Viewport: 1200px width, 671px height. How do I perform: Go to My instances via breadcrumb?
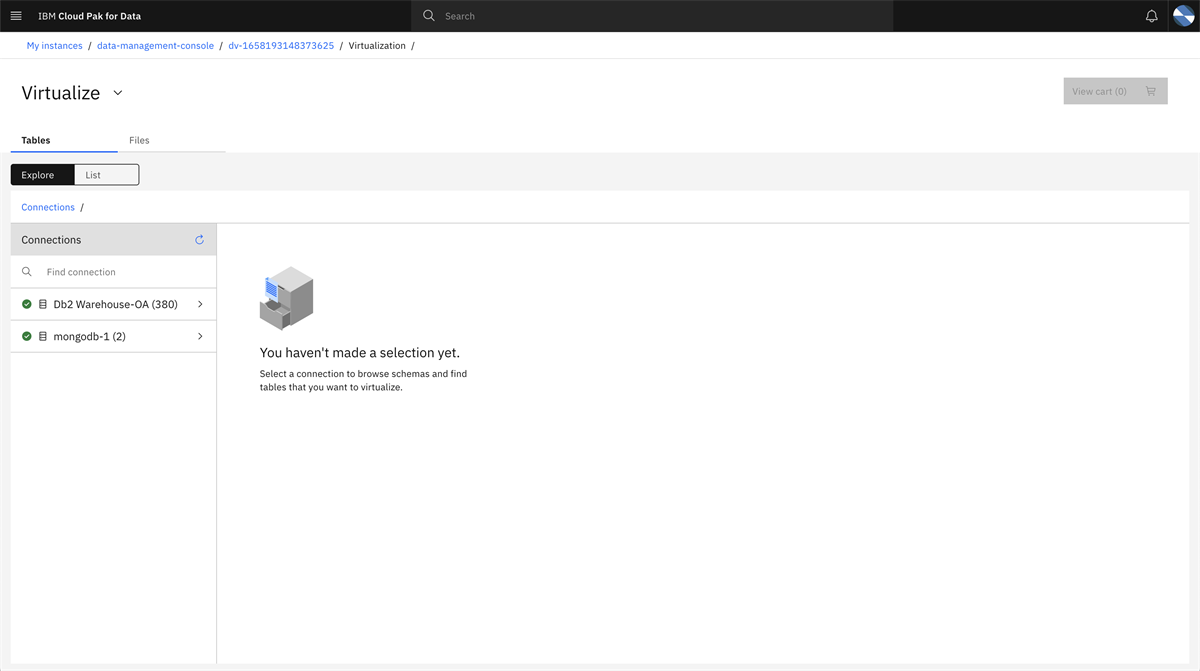(54, 45)
